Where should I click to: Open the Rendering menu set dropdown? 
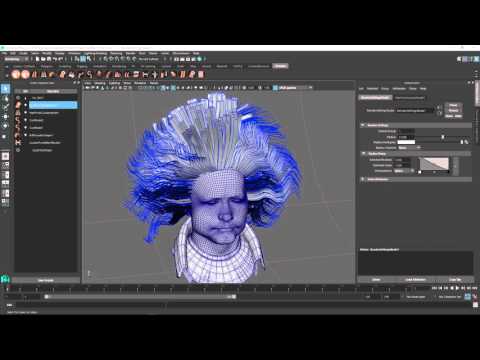pyautogui.click(x=16, y=59)
